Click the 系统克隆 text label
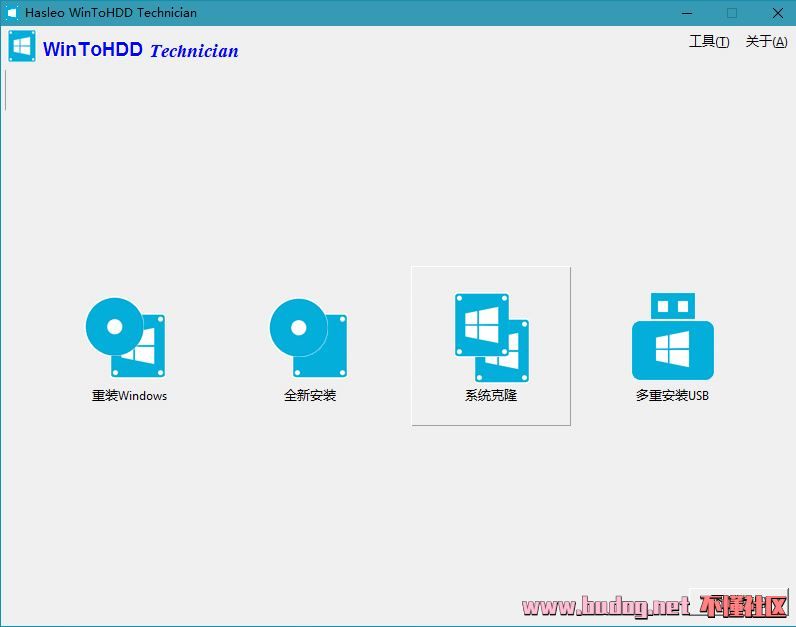 point(491,395)
